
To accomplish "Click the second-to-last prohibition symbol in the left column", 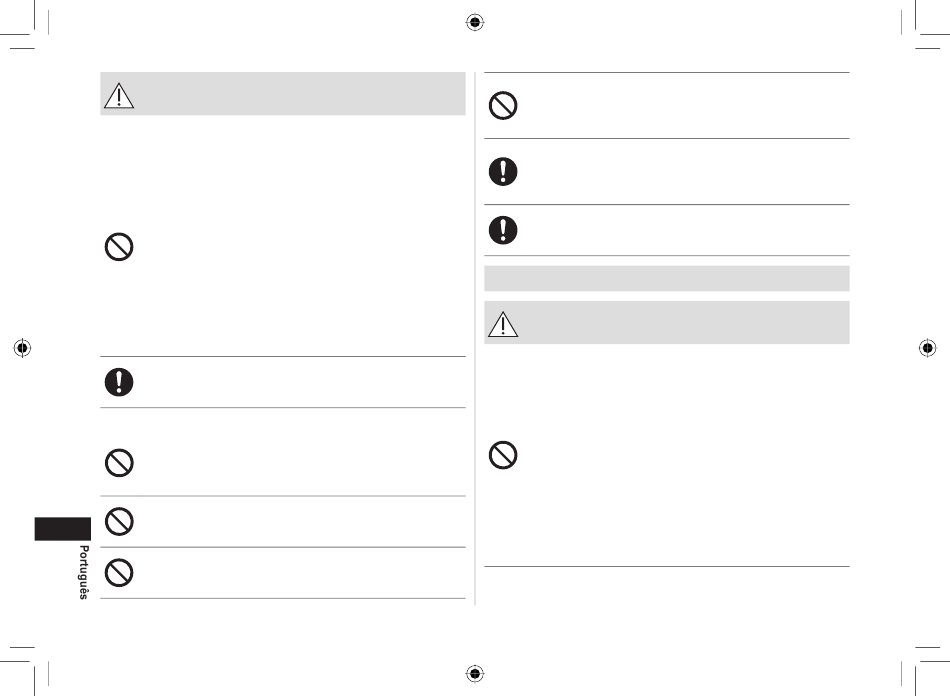I will [119, 522].
